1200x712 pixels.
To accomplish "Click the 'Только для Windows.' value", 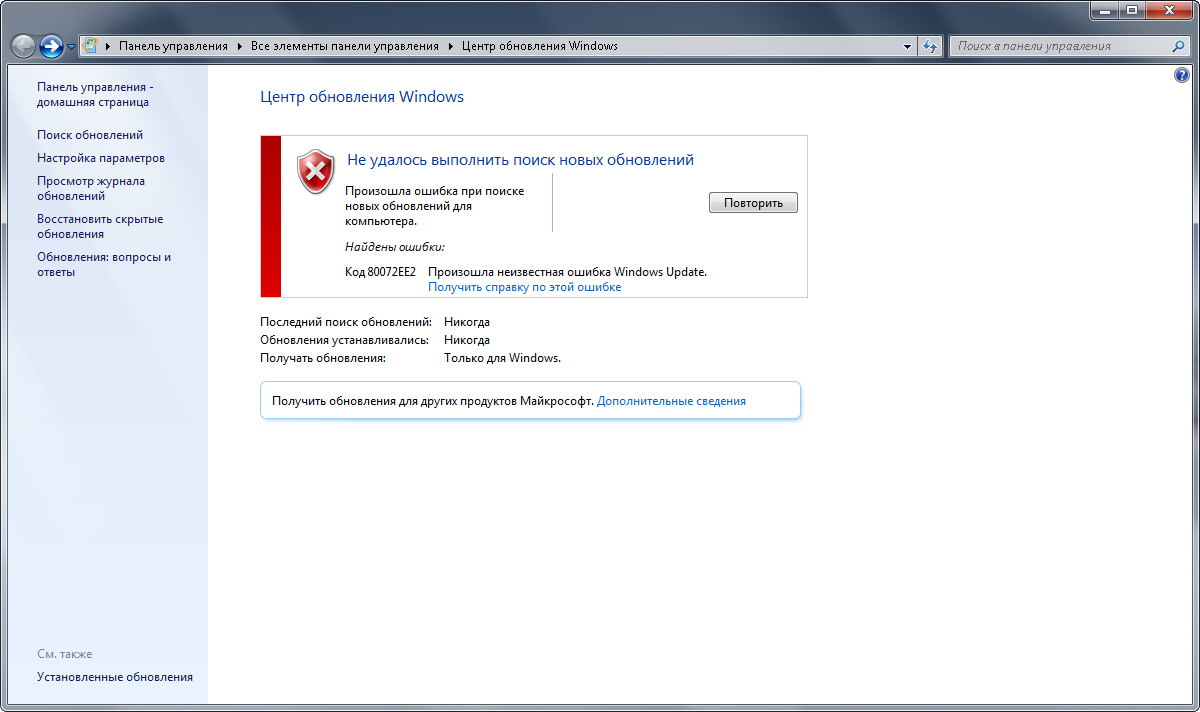I will 503,358.
